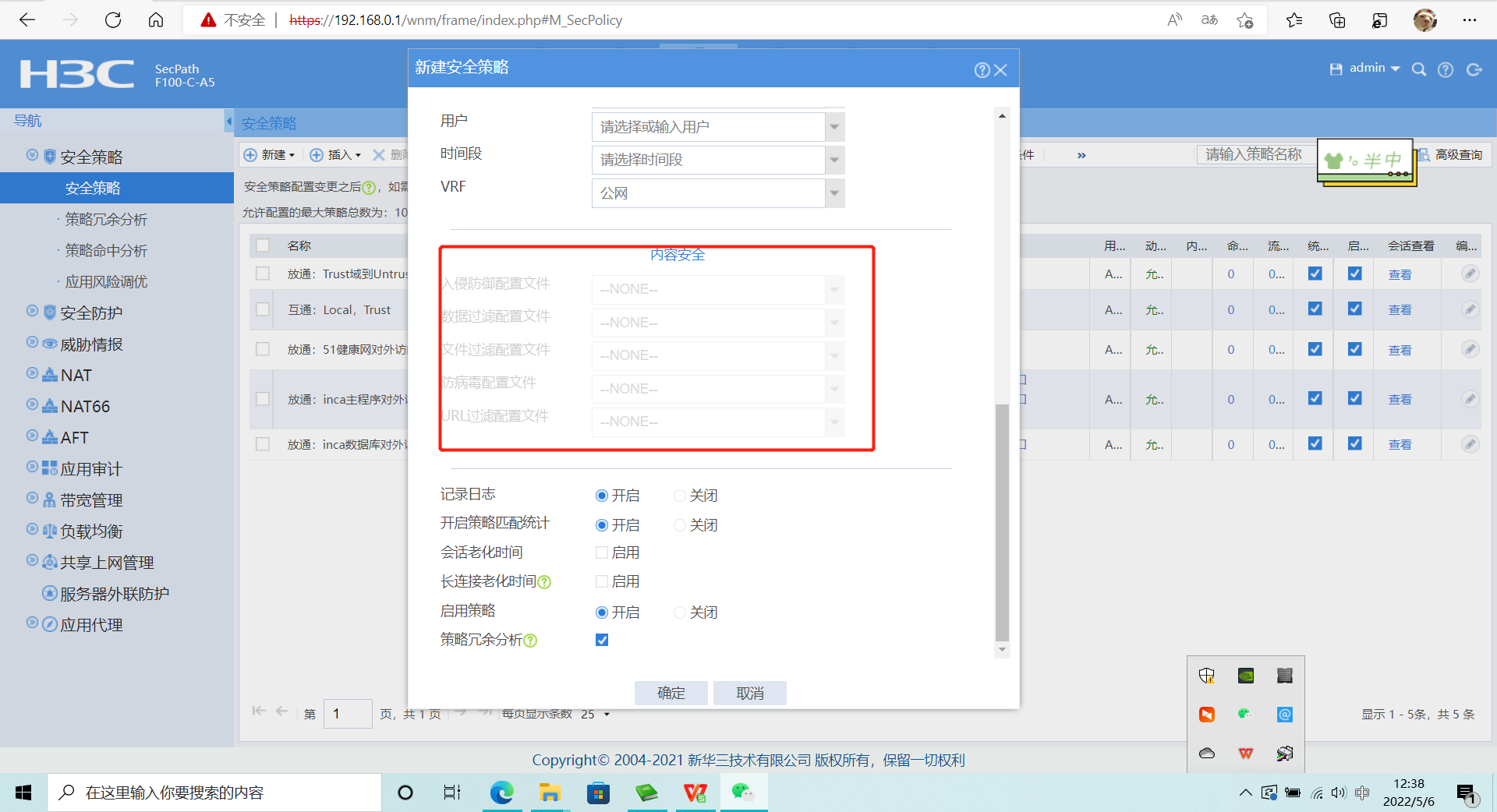The height and width of the screenshot is (812, 1497).
Task: Open Windows Start menu
Action: pyautogui.click(x=23, y=793)
